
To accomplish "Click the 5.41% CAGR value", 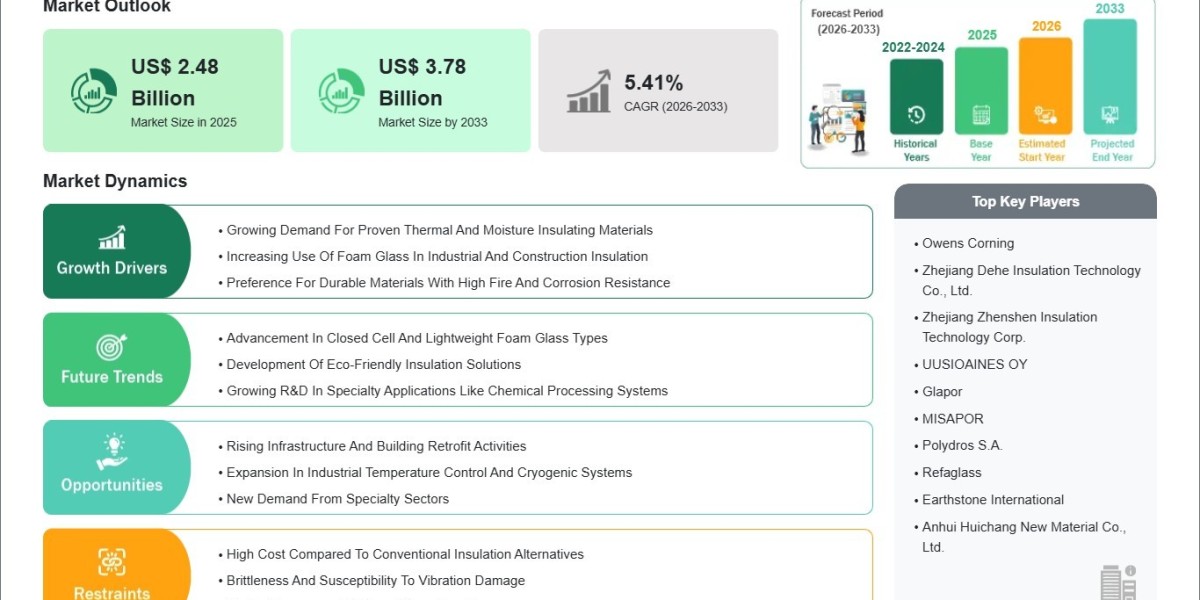I will (x=654, y=82).
